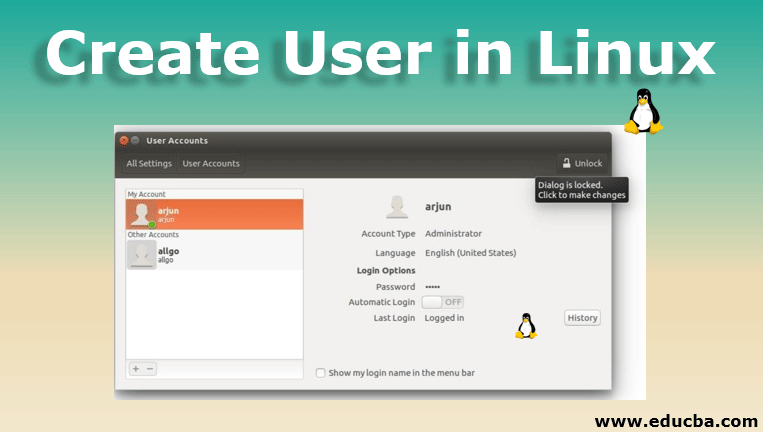
Task: Click the allgo avatar thumbnail
Action: pos(142,255)
